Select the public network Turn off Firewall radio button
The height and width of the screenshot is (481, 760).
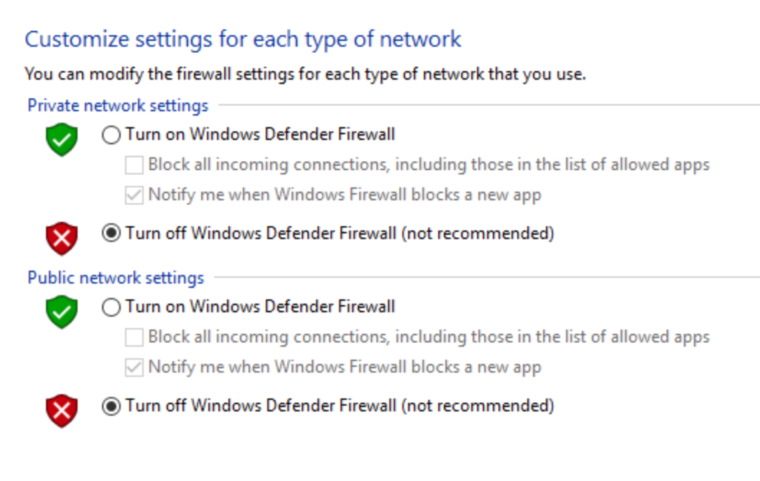click(112, 406)
